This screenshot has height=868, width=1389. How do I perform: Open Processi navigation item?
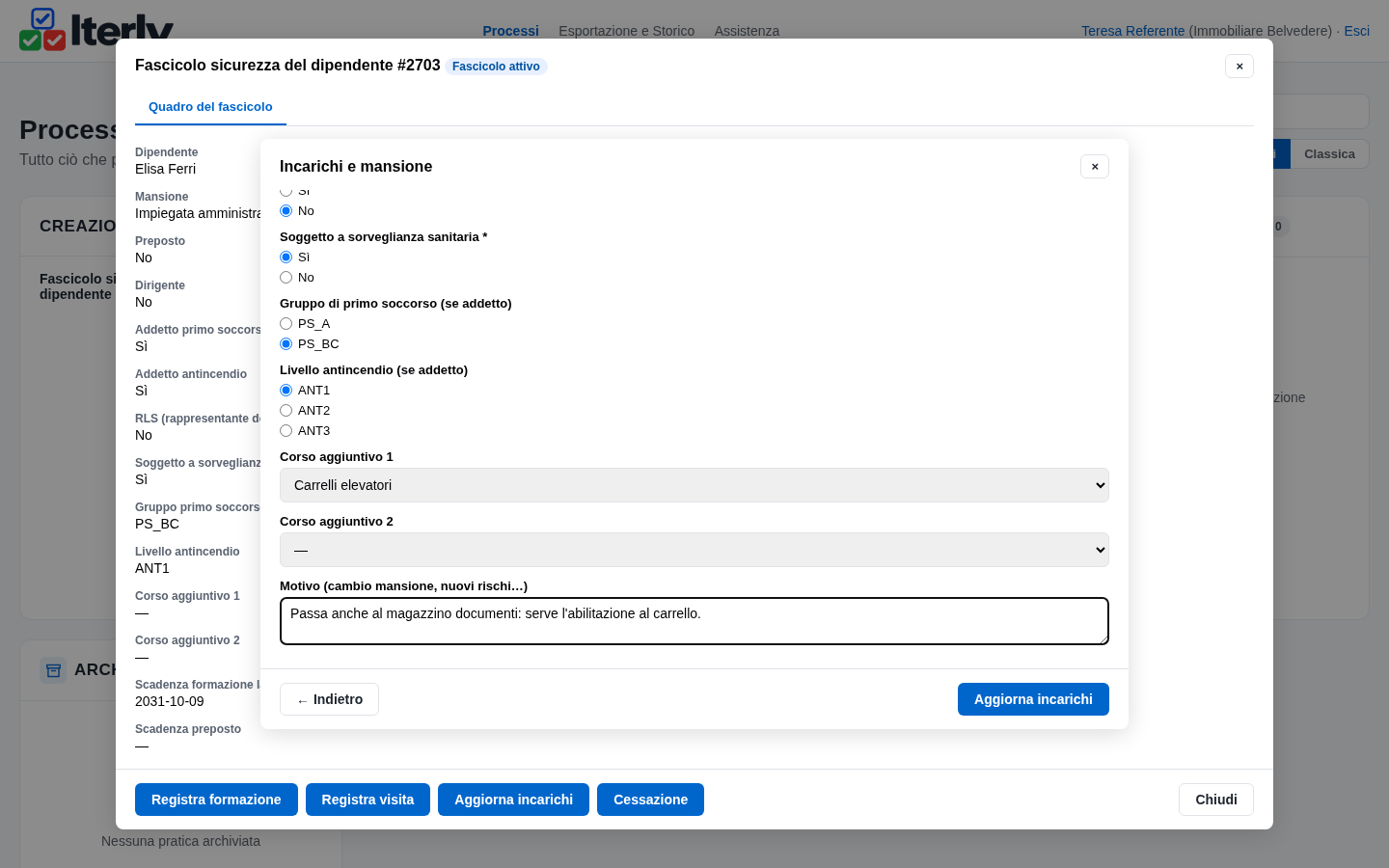(x=510, y=31)
